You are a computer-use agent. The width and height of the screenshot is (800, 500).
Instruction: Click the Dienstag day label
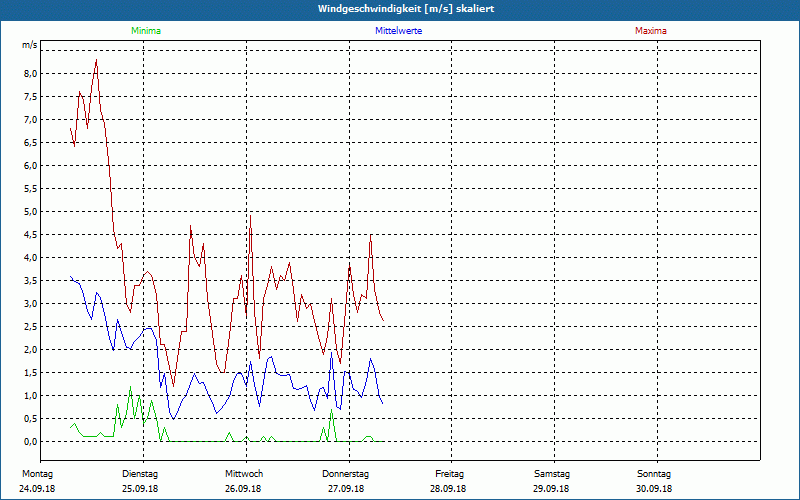140,474
